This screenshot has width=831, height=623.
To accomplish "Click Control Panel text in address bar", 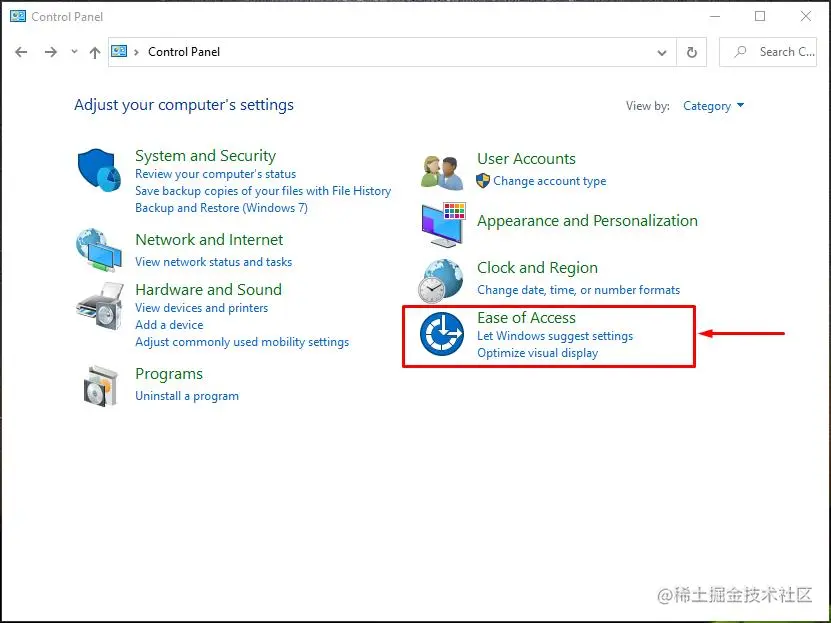I will pos(184,52).
